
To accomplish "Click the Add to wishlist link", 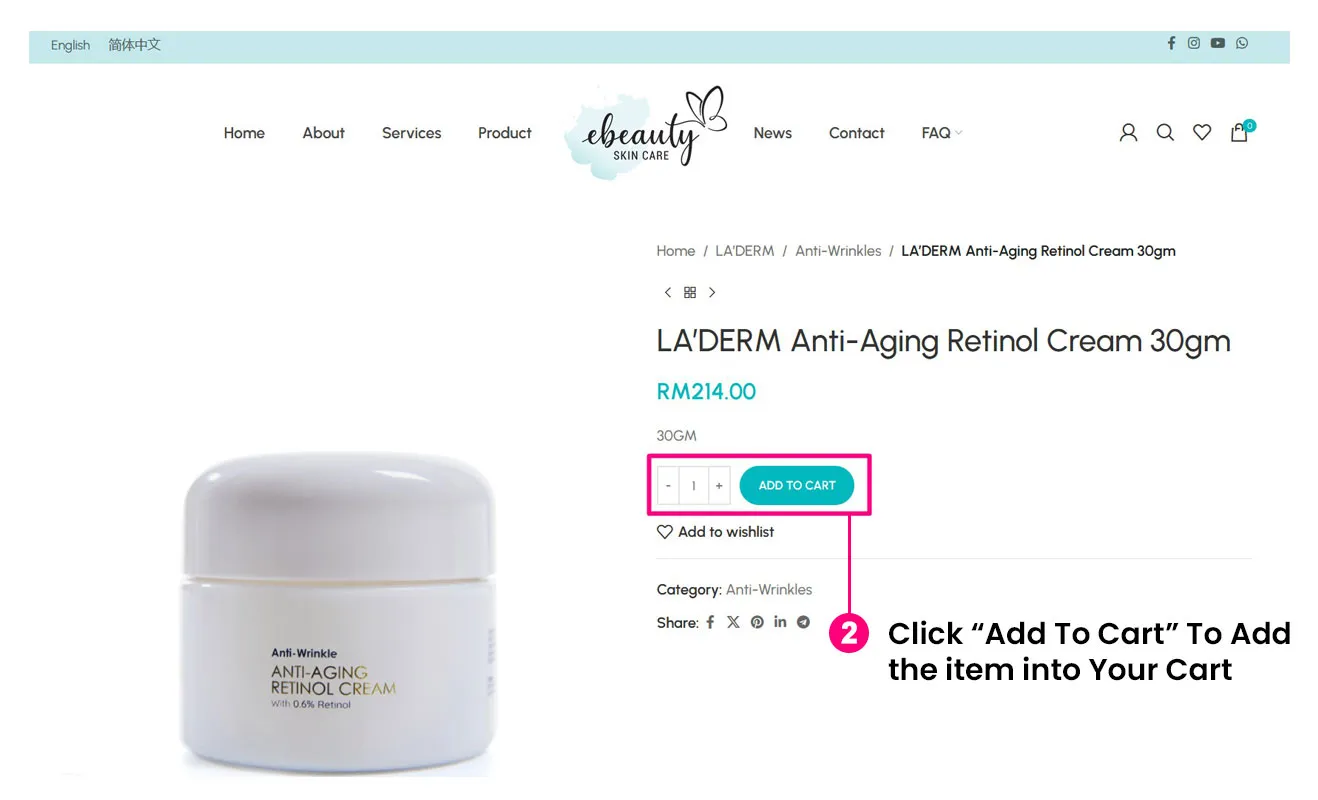I will (x=715, y=532).
